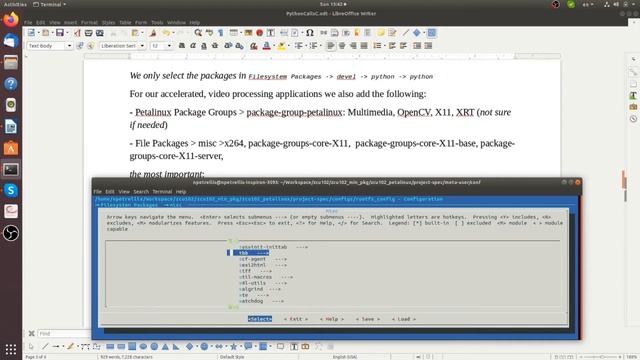Toggle Center alignment button
Image resolution: width=640 pixels, height=360 pixels.
tap(342, 46)
